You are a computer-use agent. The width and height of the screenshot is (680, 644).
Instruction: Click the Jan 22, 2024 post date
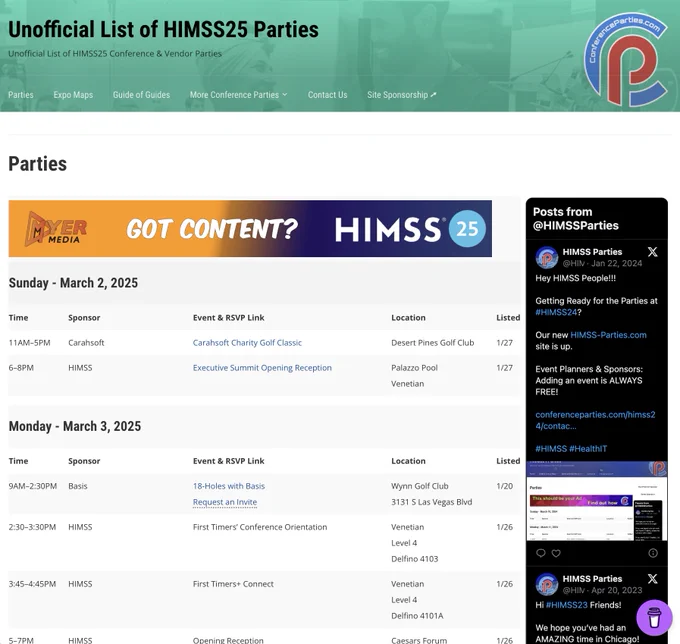point(617,263)
